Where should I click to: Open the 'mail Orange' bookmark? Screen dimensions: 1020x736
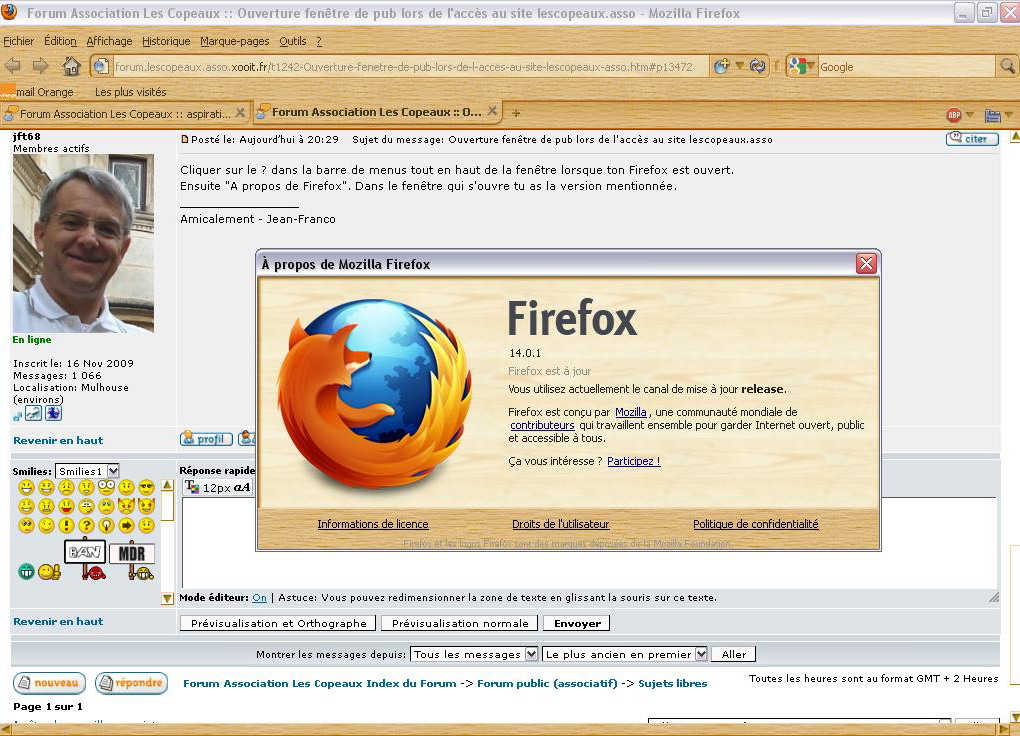[37, 92]
